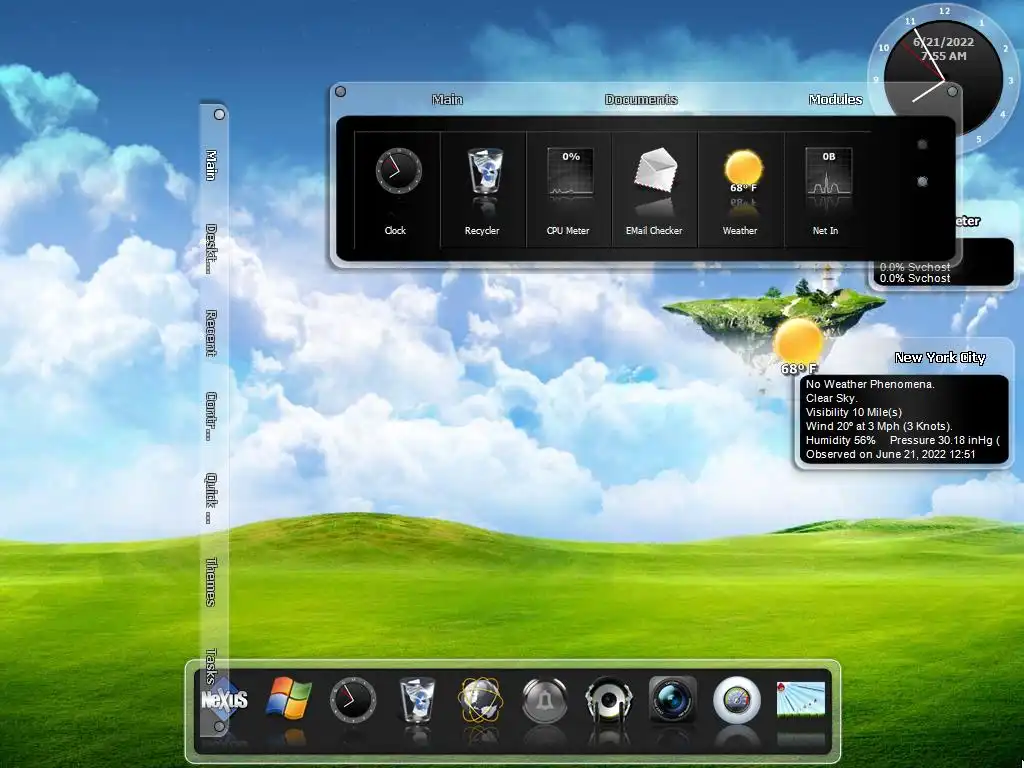Image resolution: width=1024 pixels, height=768 pixels.
Task: Click the 7:55 AM time on the clock widget
Action: click(x=944, y=56)
